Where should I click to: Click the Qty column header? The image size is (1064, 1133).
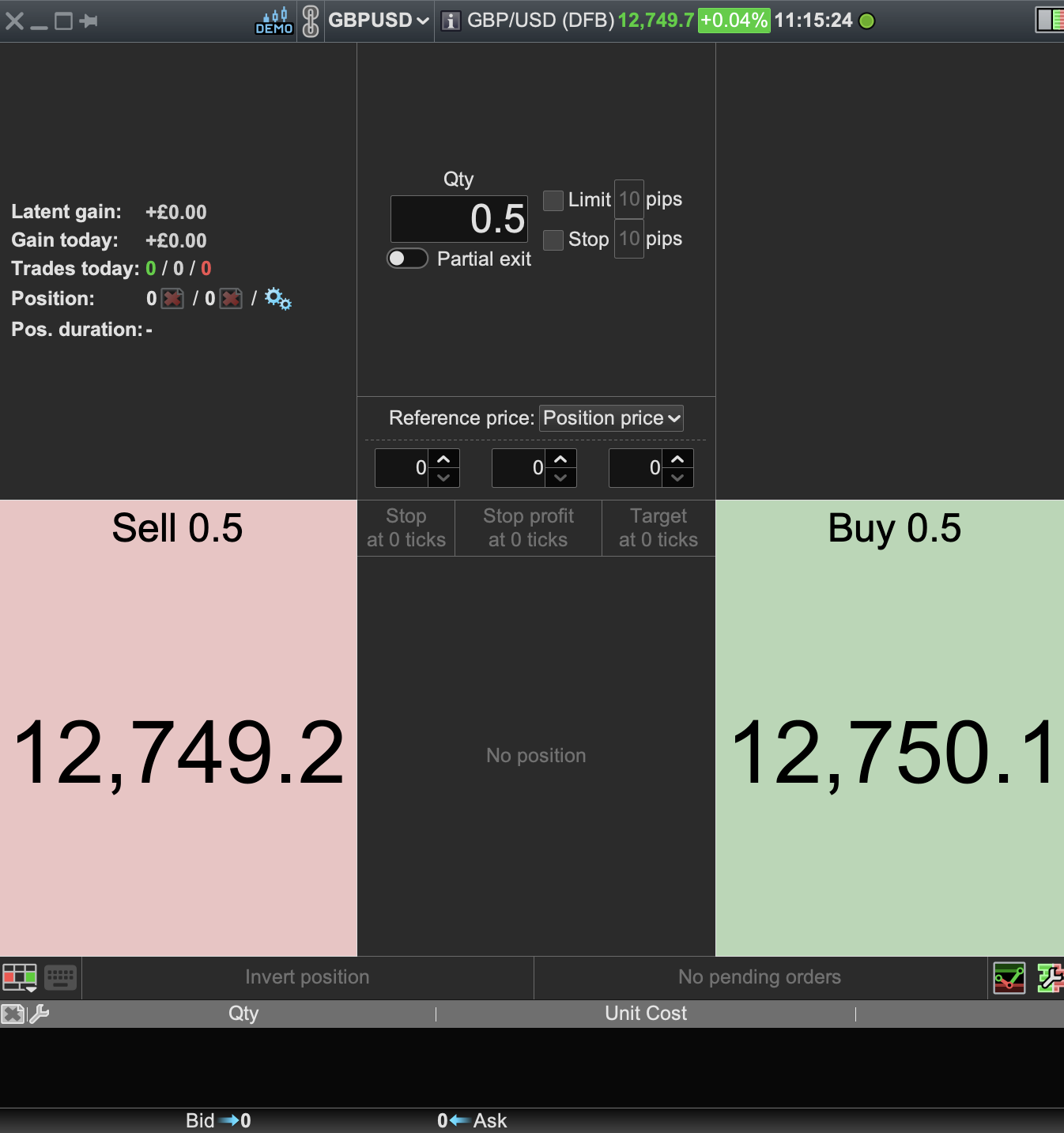(243, 1014)
